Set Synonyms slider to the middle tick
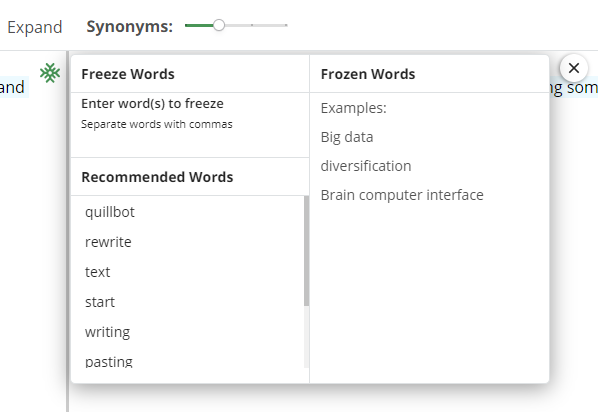Viewport: 598px width, 412px height. click(252, 26)
